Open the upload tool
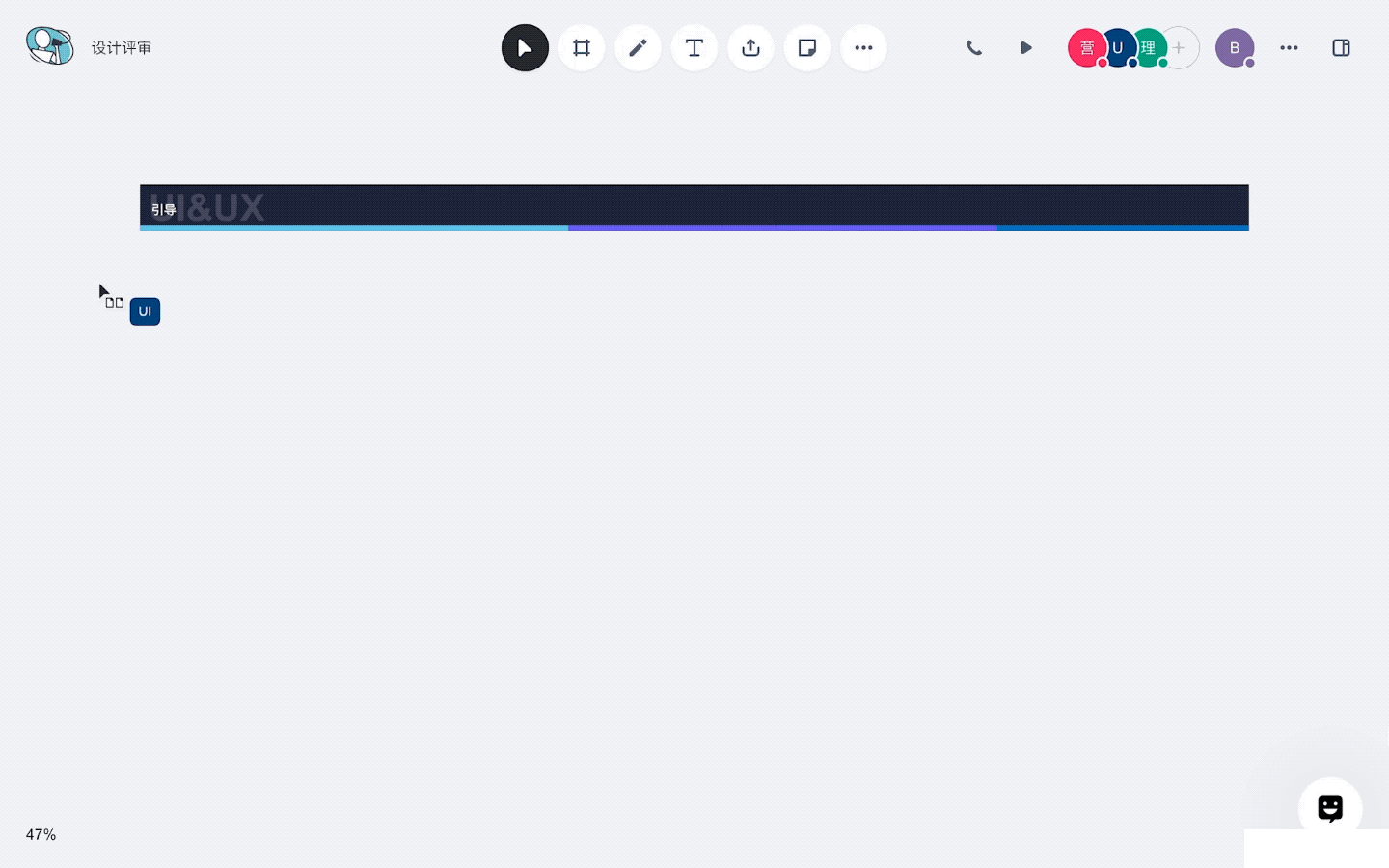The width and height of the screenshot is (1389, 868). coord(750,47)
